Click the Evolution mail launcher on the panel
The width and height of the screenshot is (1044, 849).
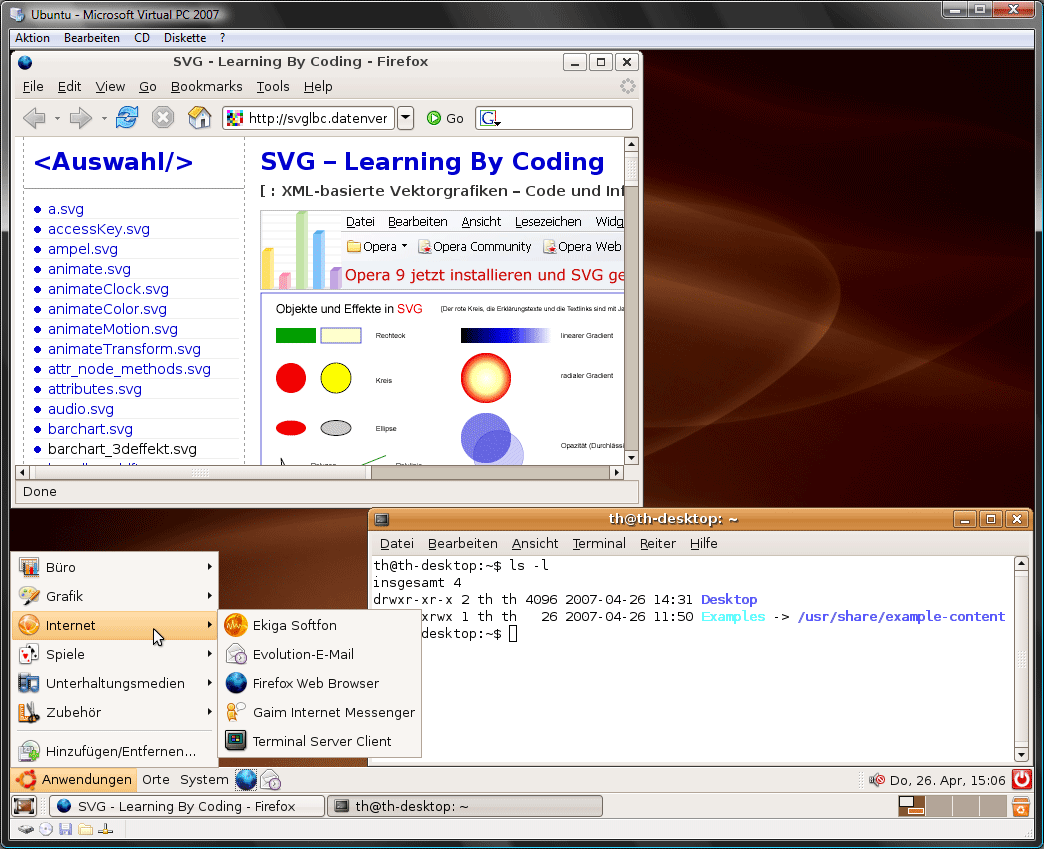click(x=270, y=780)
